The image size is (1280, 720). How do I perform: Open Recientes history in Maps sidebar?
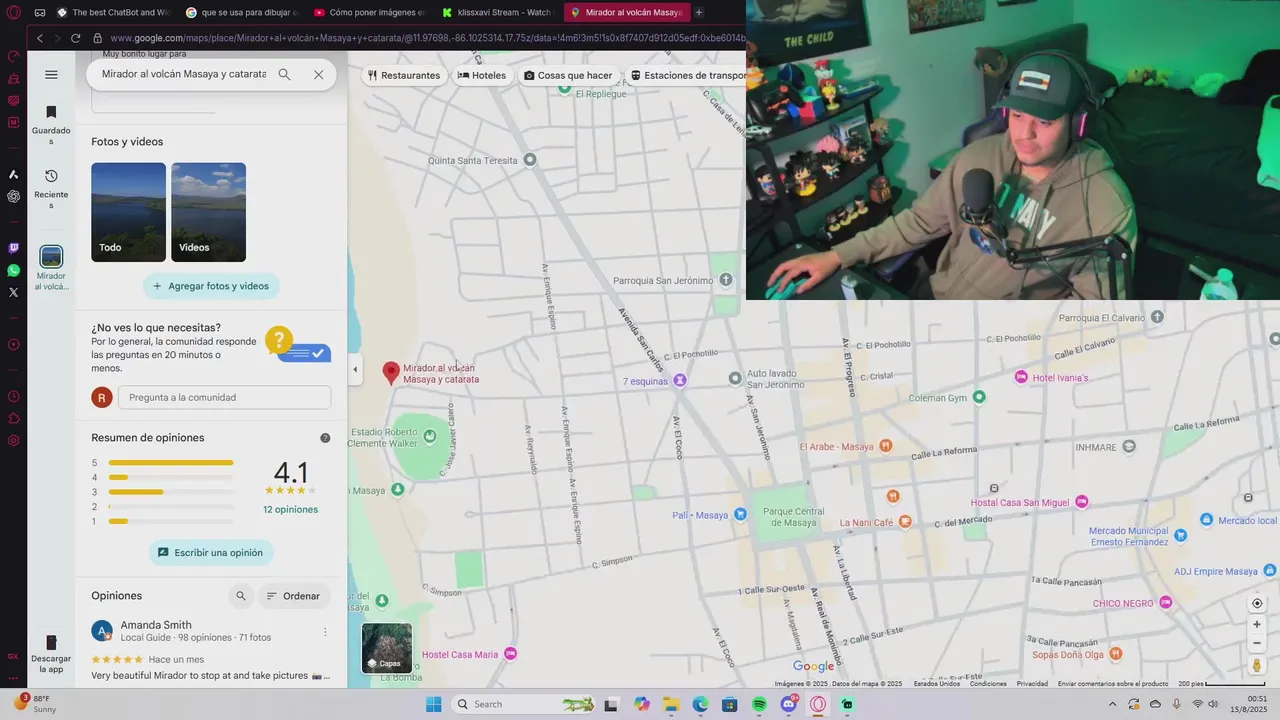(x=51, y=189)
